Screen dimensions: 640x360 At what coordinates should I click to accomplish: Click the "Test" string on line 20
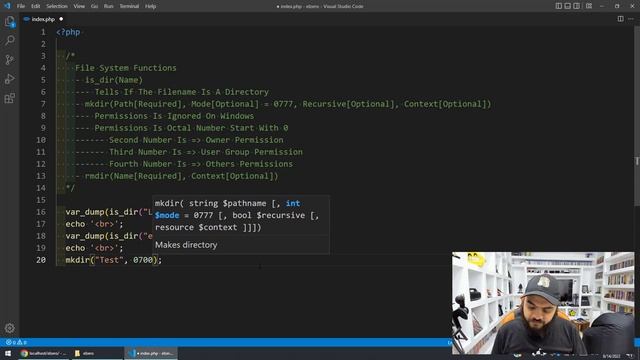coord(109,260)
